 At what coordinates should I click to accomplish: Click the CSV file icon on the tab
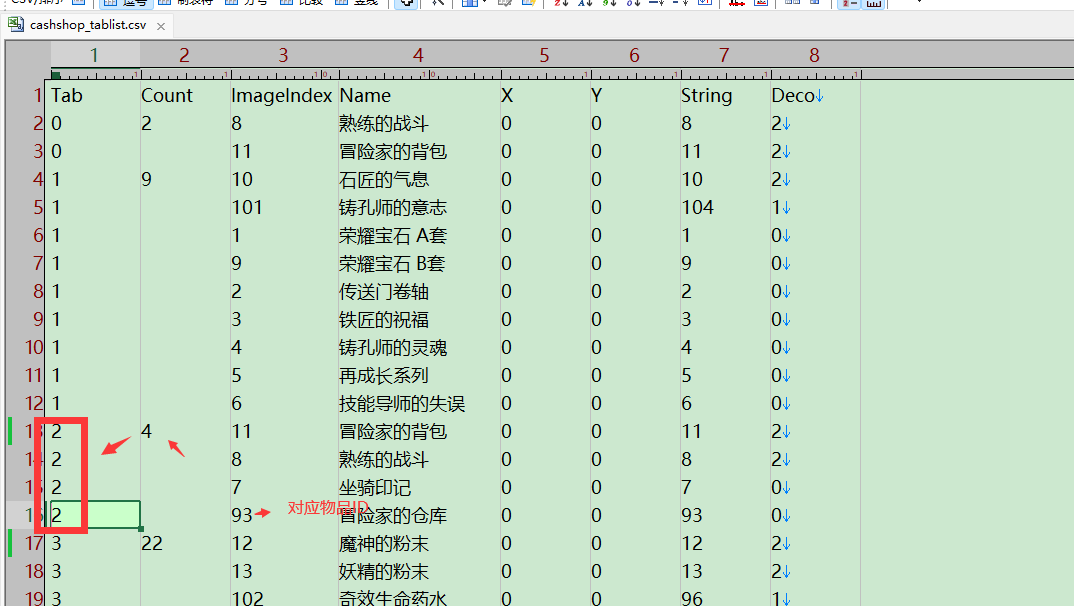[17, 25]
